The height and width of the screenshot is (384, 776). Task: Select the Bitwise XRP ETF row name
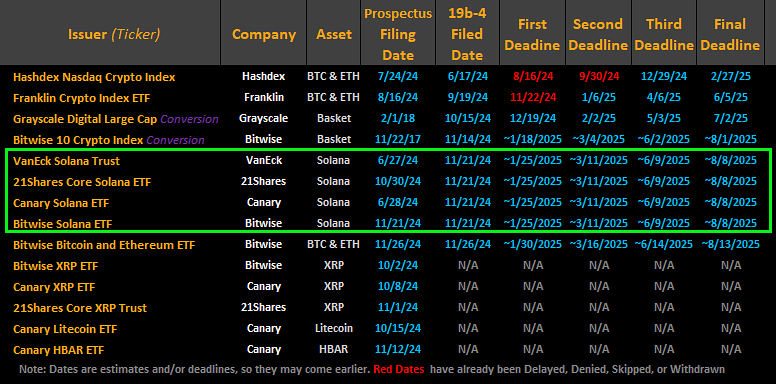click(55, 266)
